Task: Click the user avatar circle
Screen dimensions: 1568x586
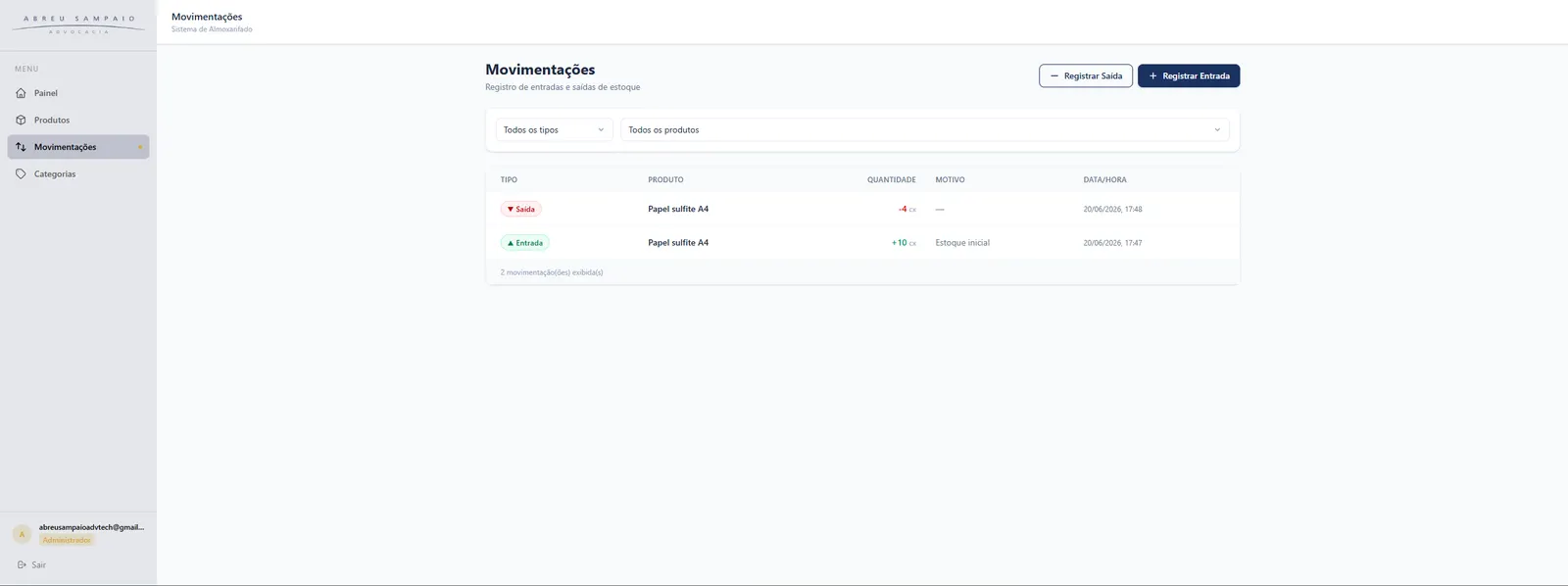Action: pos(22,534)
